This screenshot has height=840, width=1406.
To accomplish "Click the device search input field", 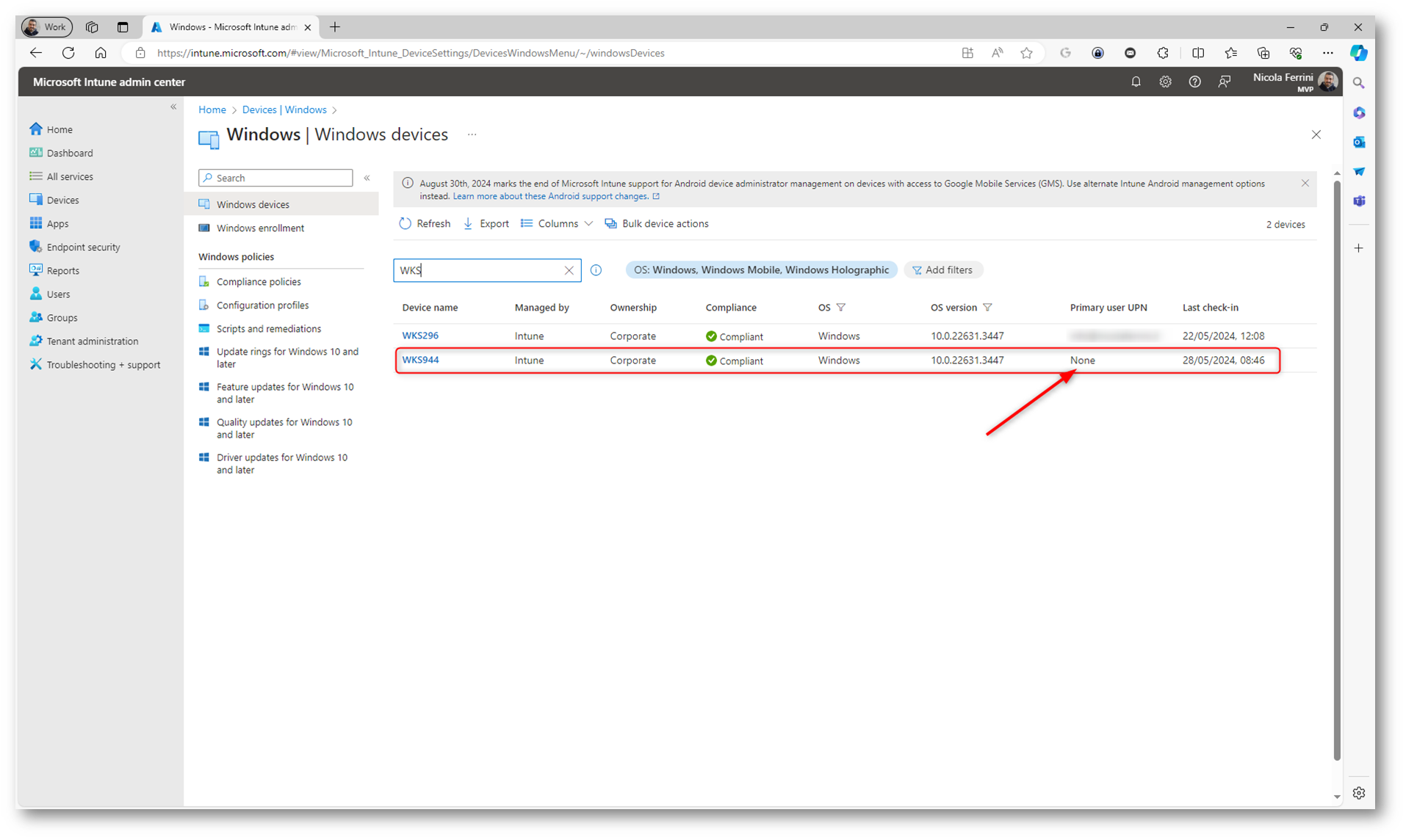I will (x=477, y=270).
